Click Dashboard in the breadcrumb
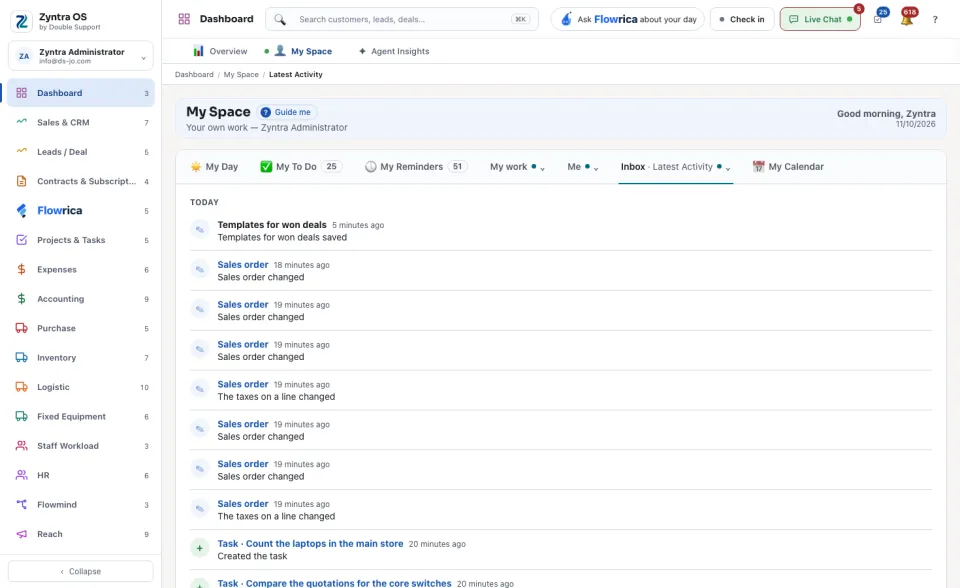Image resolution: width=960 pixels, height=588 pixels. click(194, 74)
